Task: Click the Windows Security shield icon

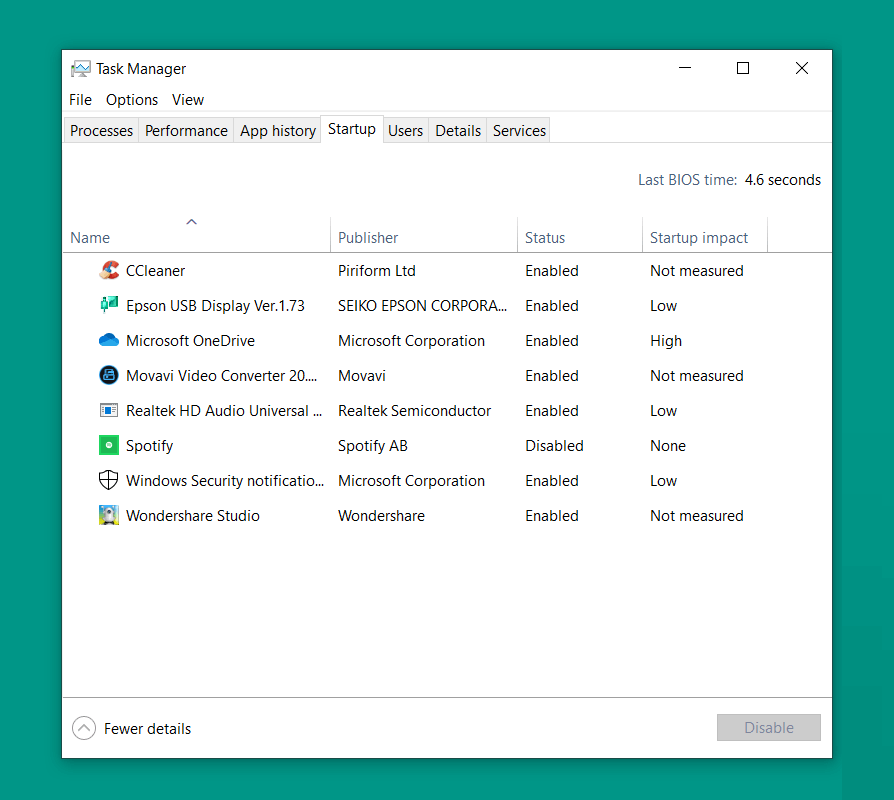Action: coord(109,480)
